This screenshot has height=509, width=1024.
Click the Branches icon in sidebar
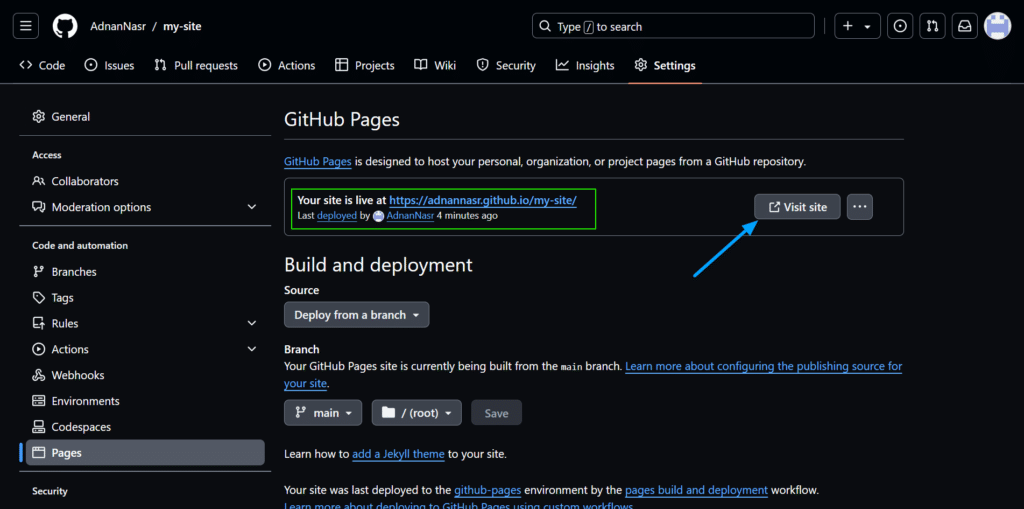(39, 272)
